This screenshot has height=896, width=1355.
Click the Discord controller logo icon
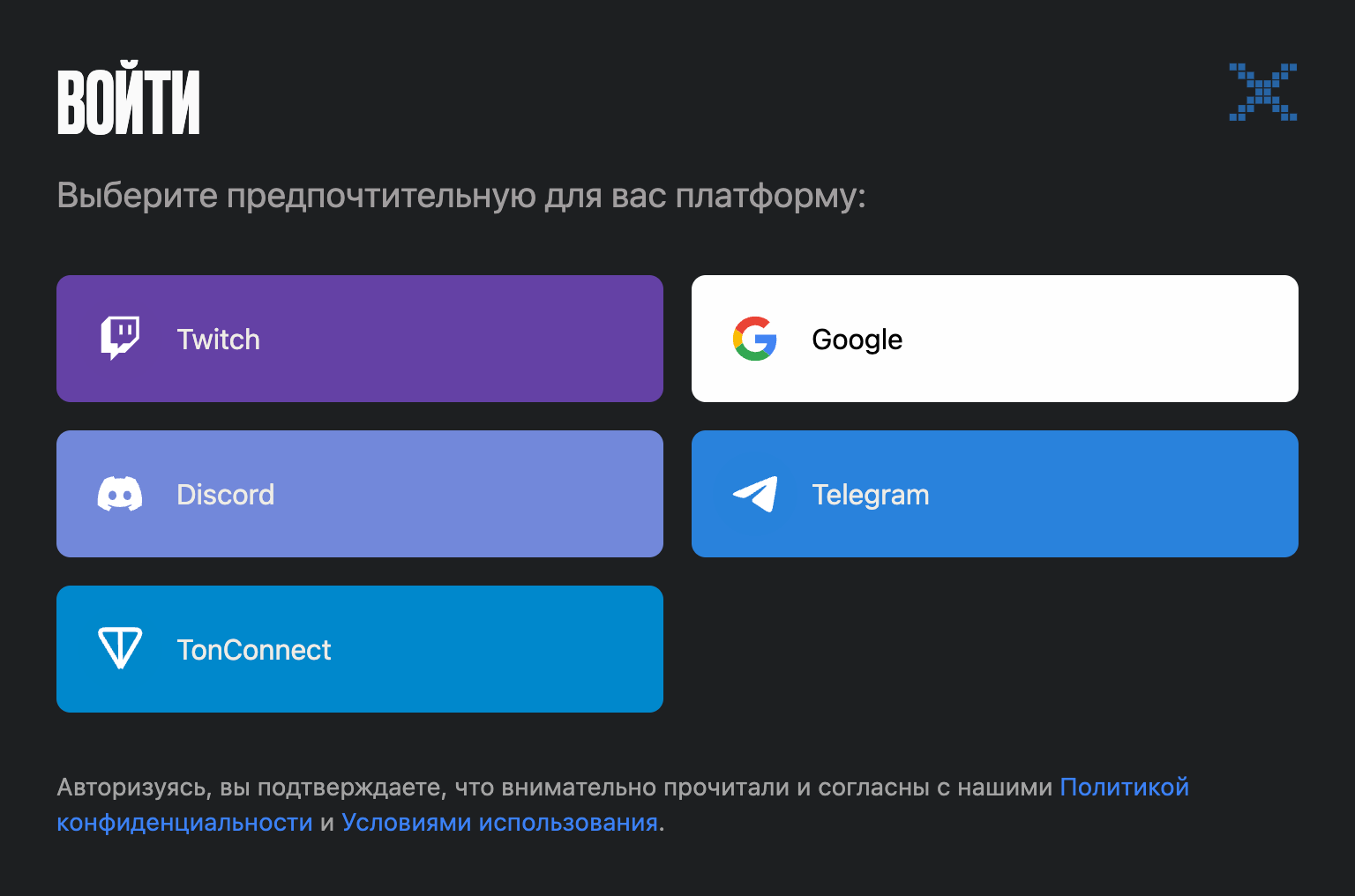tap(120, 494)
